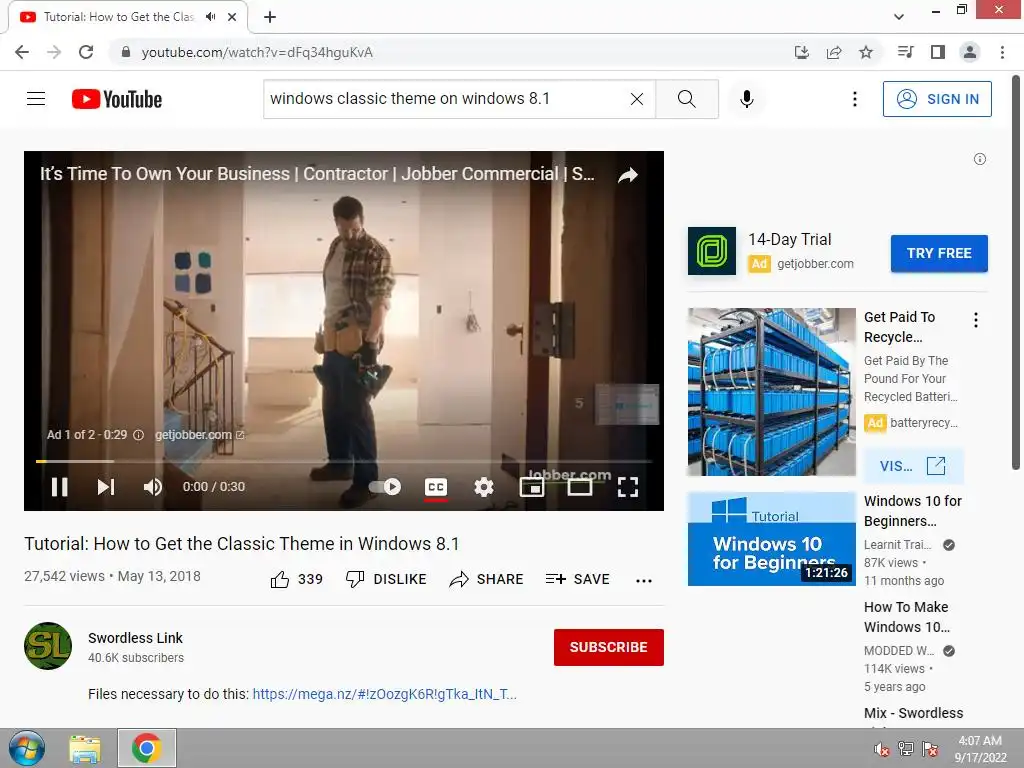Click the address bar URL

257,52
